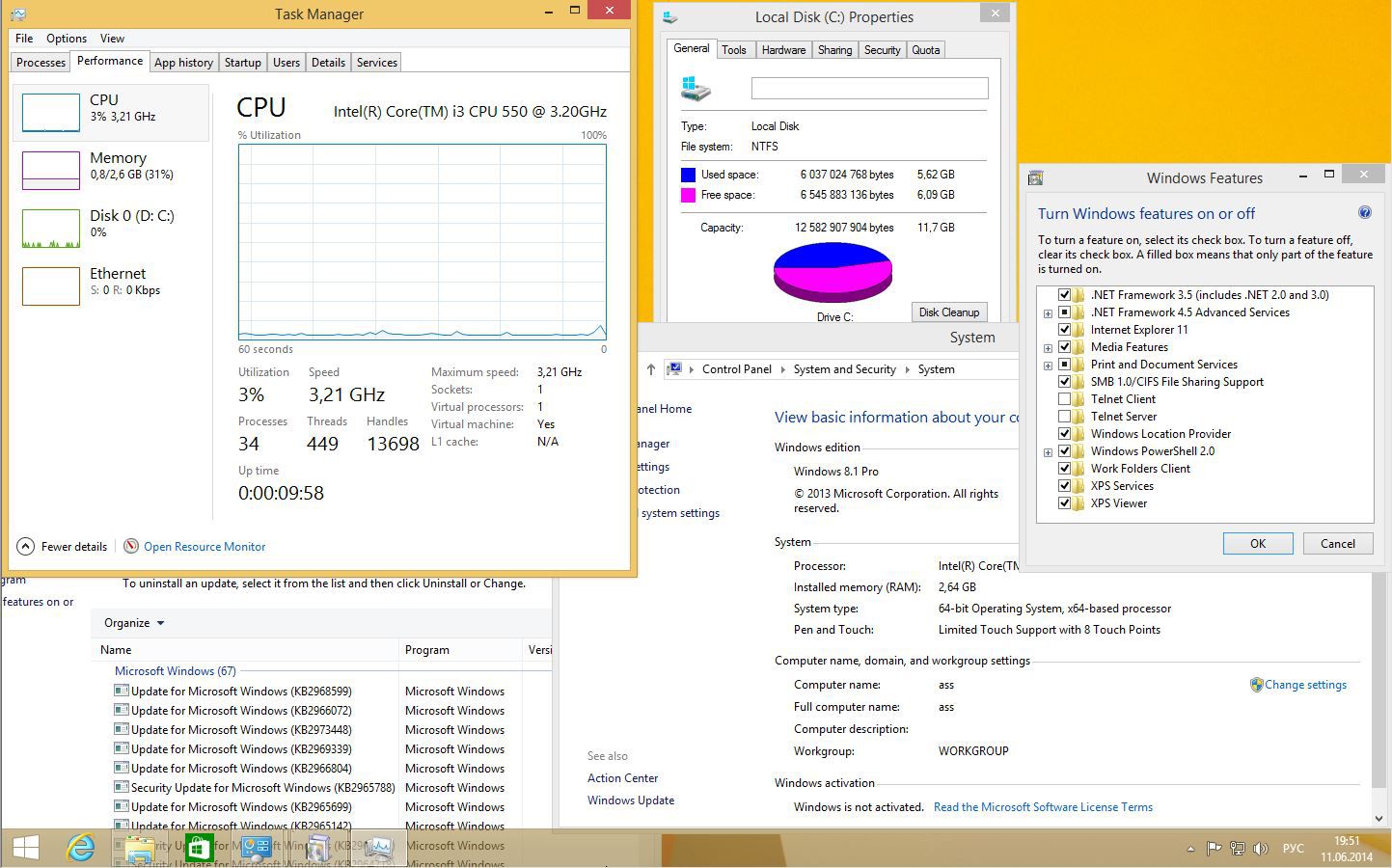This screenshot has height=868, width=1392.
Task: Click the volume speaker tray icon
Action: click(x=1260, y=849)
